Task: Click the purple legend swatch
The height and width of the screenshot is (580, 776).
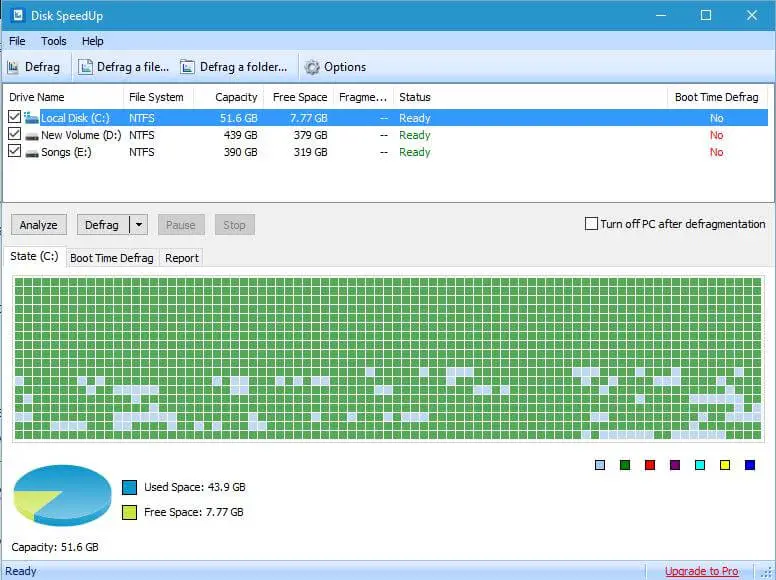Action: tap(675, 465)
